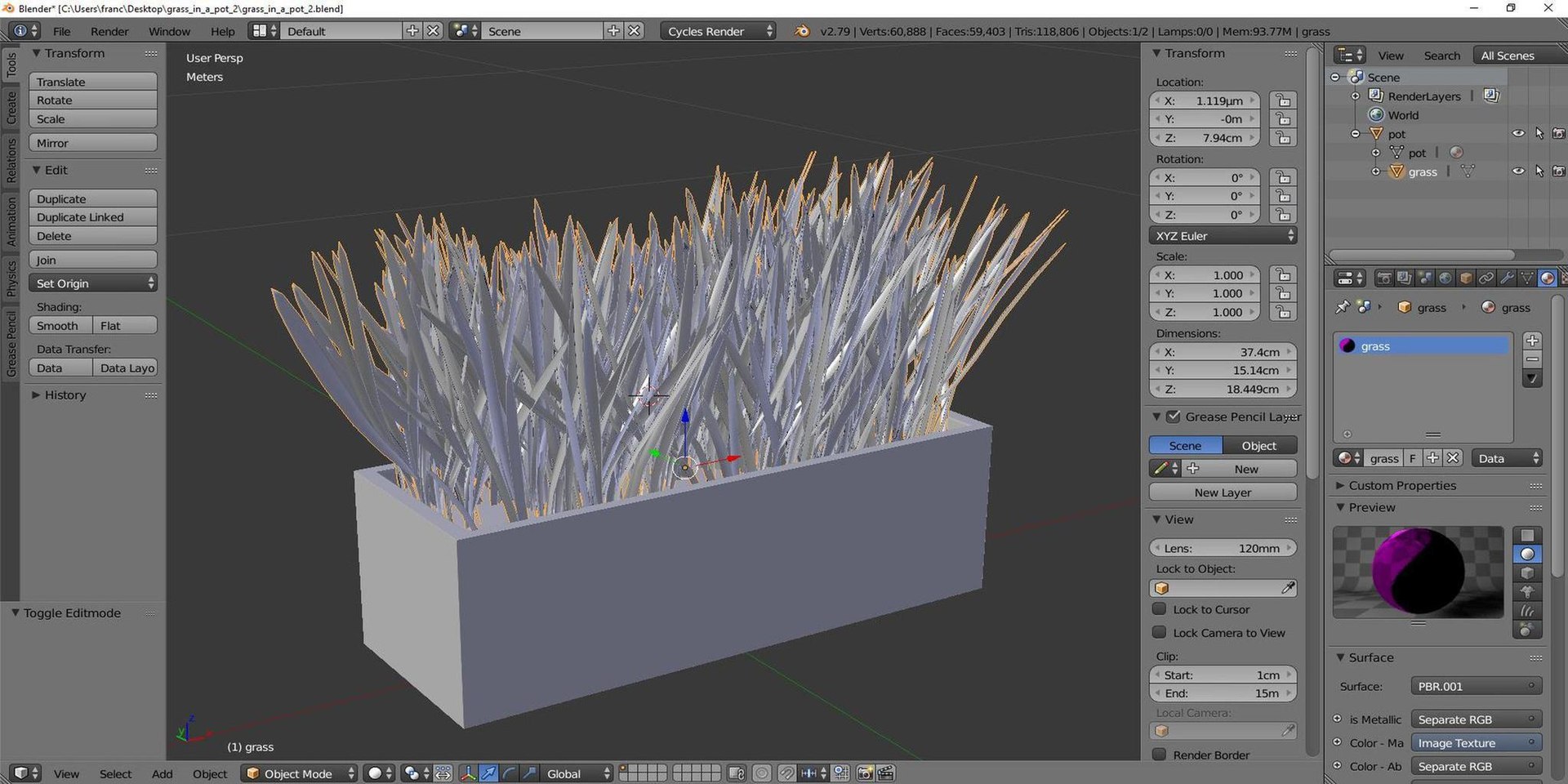The height and width of the screenshot is (784, 1568).
Task: Add a new material slot with plus icon
Action: [x=1532, y=341]
